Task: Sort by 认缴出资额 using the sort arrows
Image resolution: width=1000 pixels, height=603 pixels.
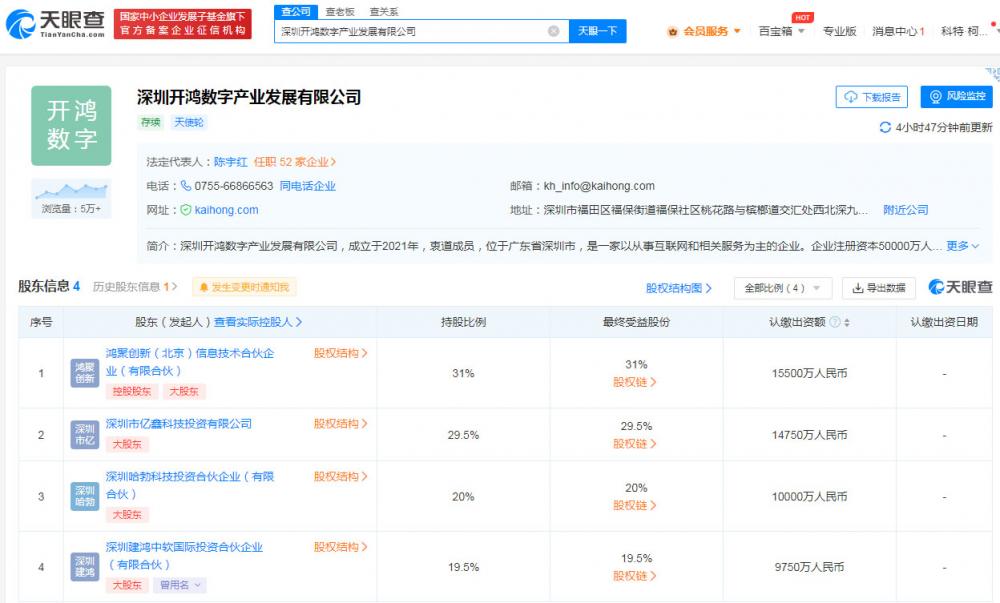Action: click(847, 323)
